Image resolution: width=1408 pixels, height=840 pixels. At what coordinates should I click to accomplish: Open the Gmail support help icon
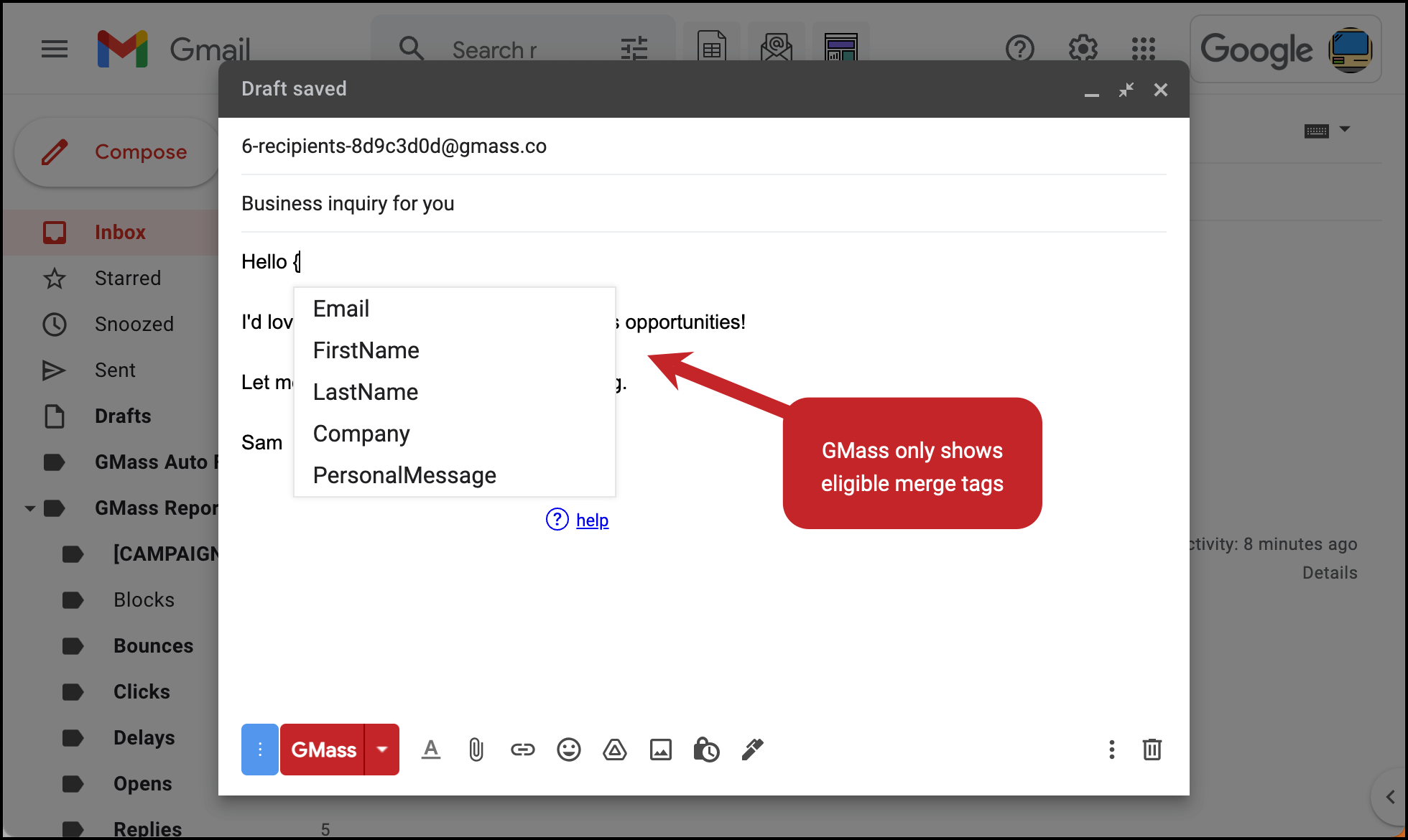click(x=1020, y=49)
